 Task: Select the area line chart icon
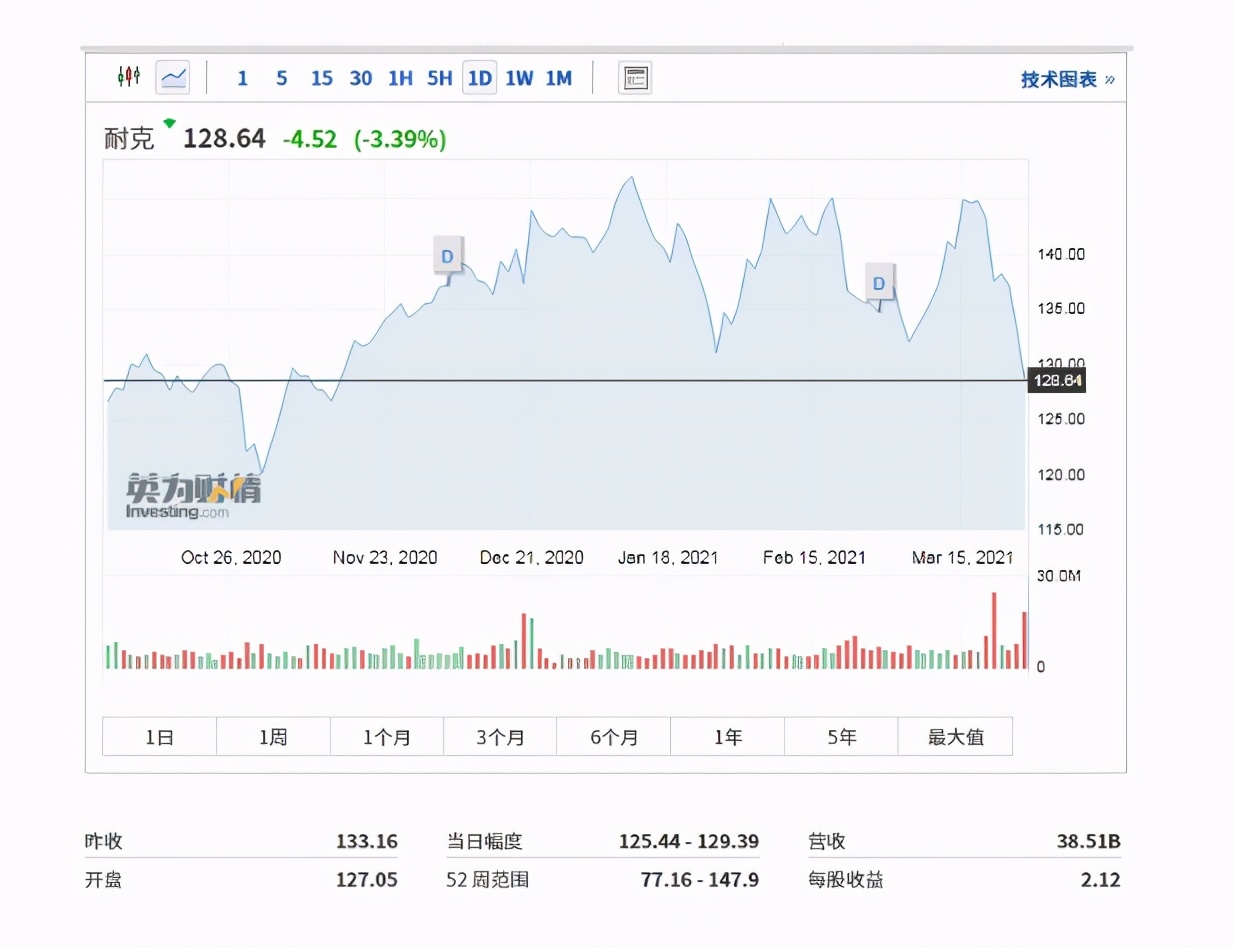click(x=173, y=77)
